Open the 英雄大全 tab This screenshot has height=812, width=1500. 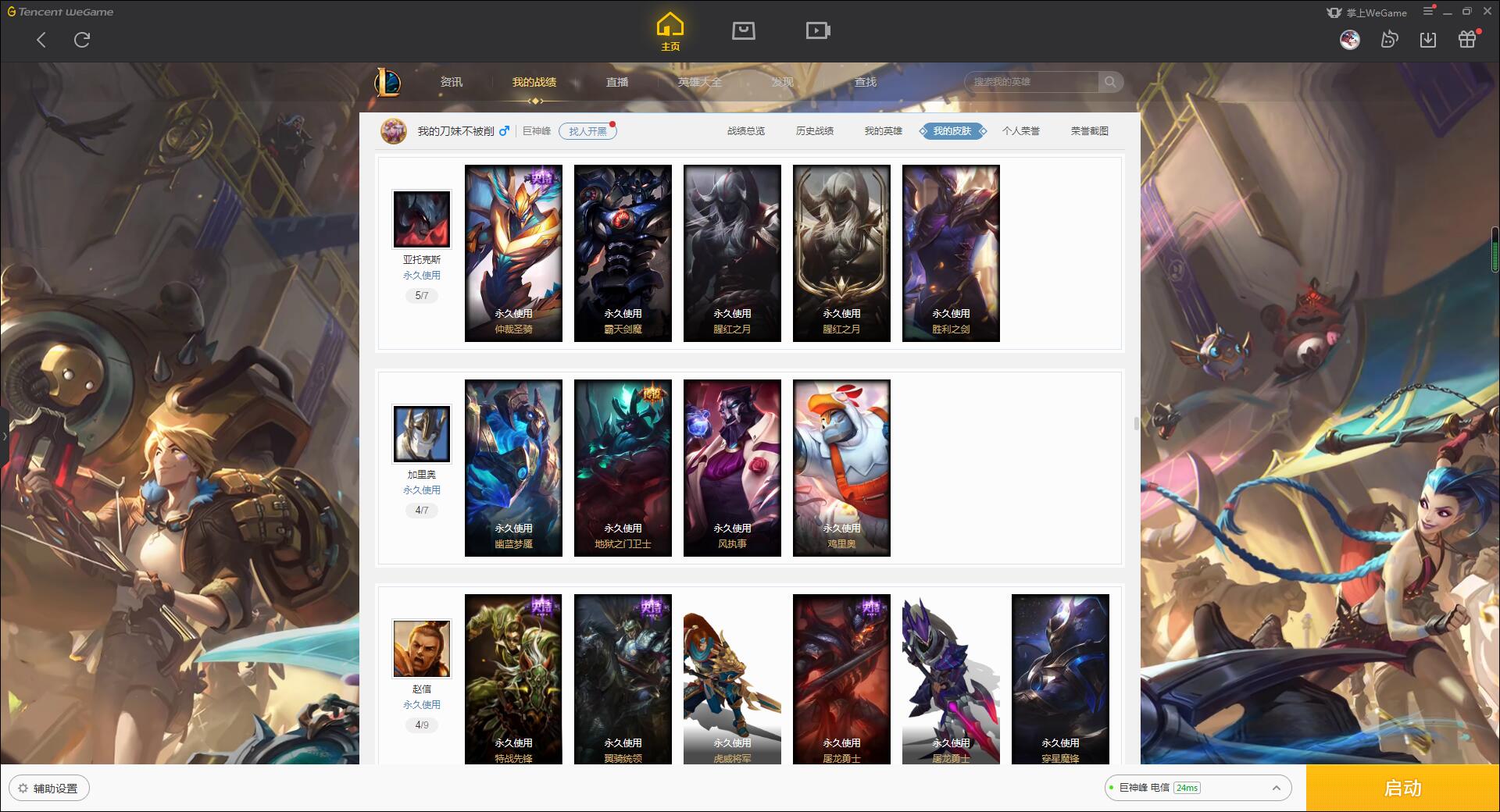(700, 82)
